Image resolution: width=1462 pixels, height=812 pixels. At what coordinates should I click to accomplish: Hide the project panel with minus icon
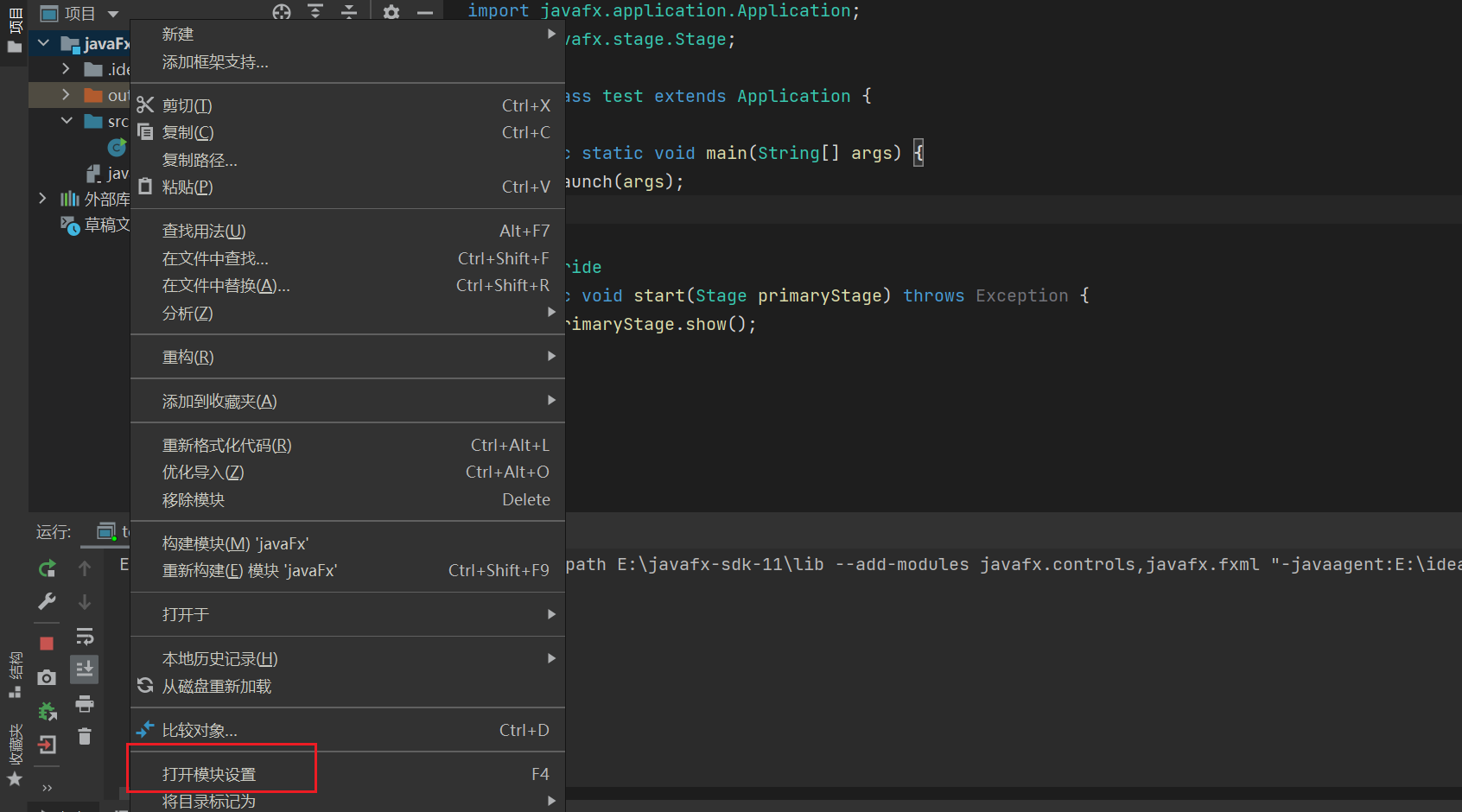(425, 12)
